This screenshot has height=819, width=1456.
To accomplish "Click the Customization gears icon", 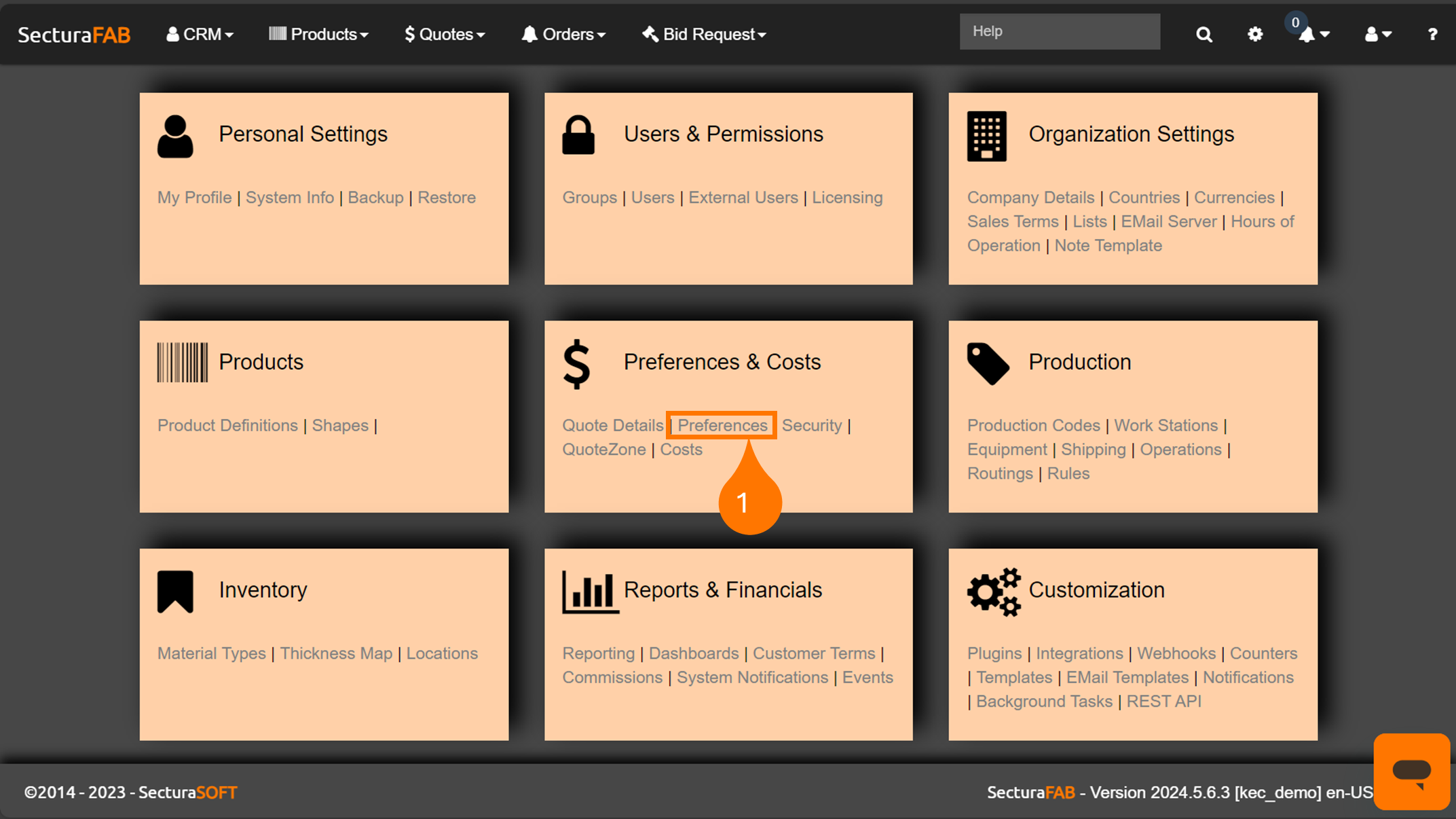I will pos(994,591).
